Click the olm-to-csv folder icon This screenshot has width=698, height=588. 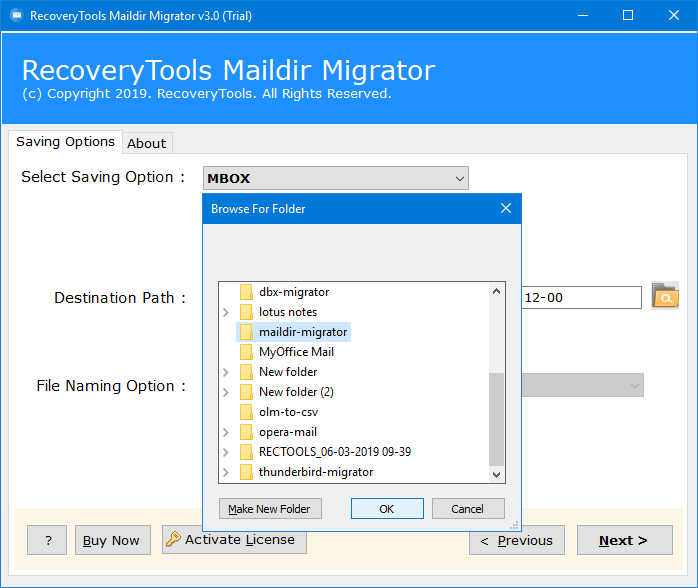[x=246, y=412]
